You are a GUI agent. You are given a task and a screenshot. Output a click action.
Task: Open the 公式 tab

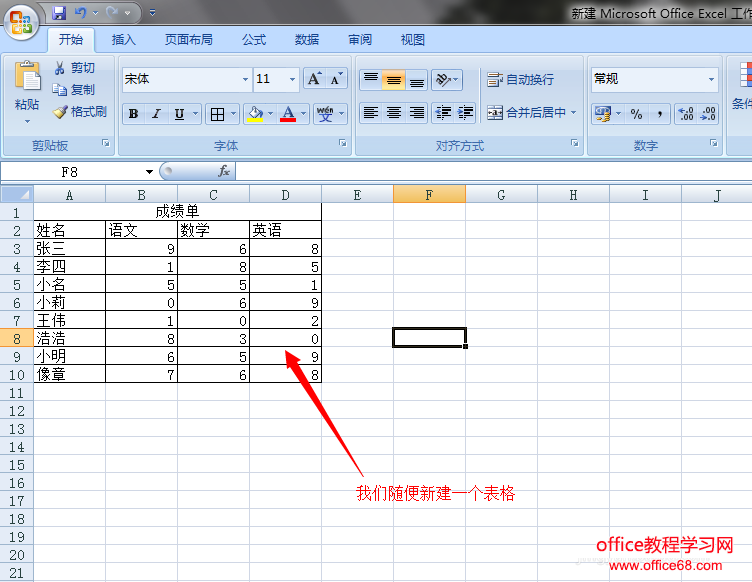(x=254, y=40)
